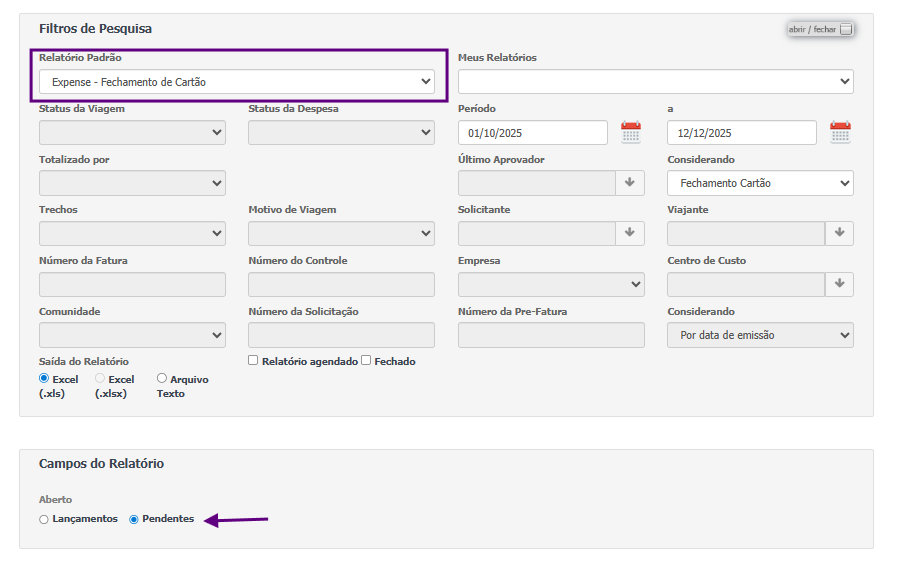Viewport: 907px width, 562px height.
Task: Open the Relatório Padrão dropdown
Action: [236, 82]
